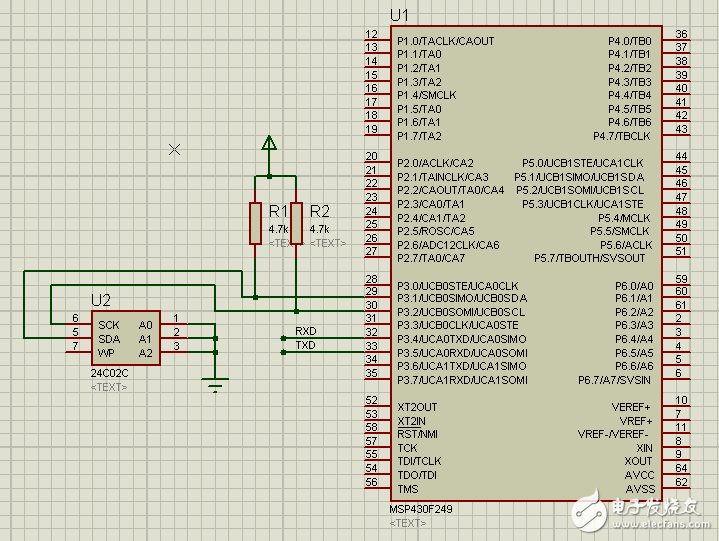Viewport: 719px width, 541px height.
Task: Click the XOUT pin label
Action: [x=638, y=461]
